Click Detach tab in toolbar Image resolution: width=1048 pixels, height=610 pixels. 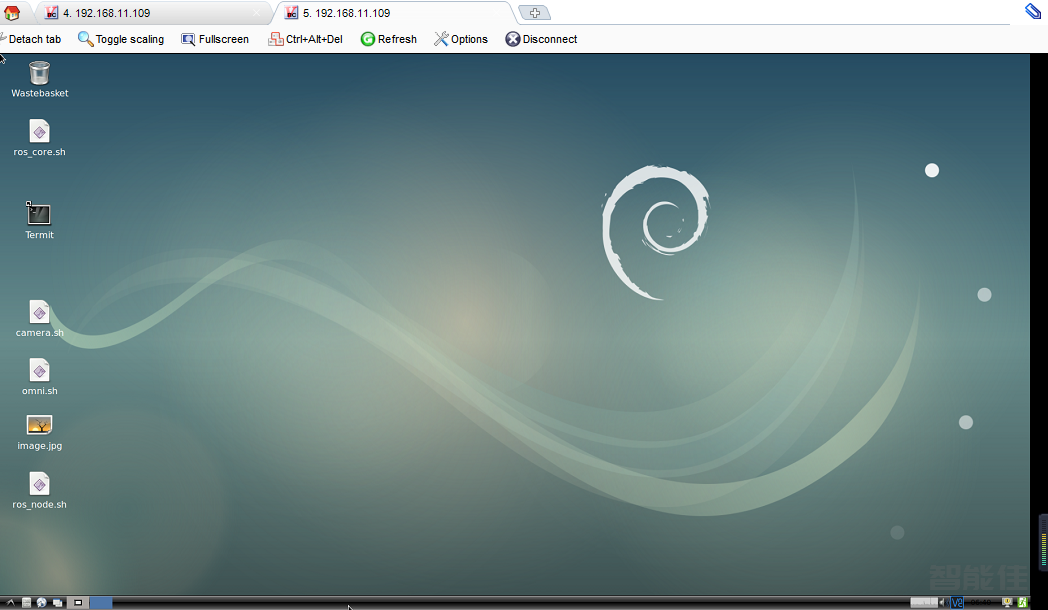point(32,39)
